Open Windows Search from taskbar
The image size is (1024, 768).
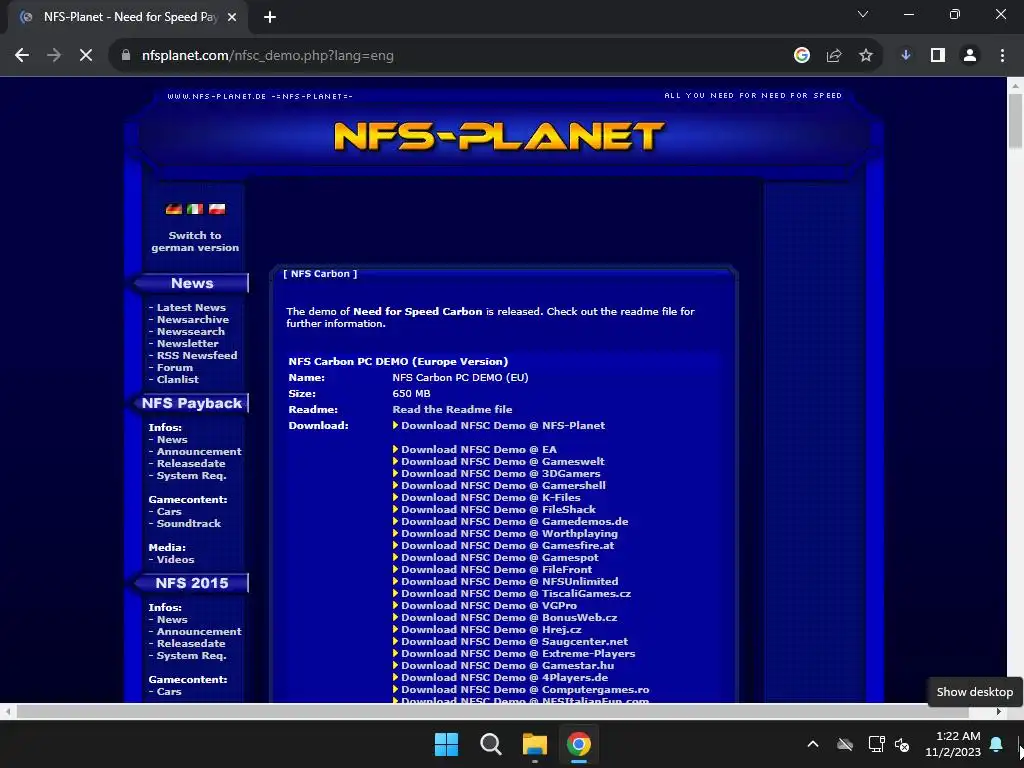tap(490, 744)
